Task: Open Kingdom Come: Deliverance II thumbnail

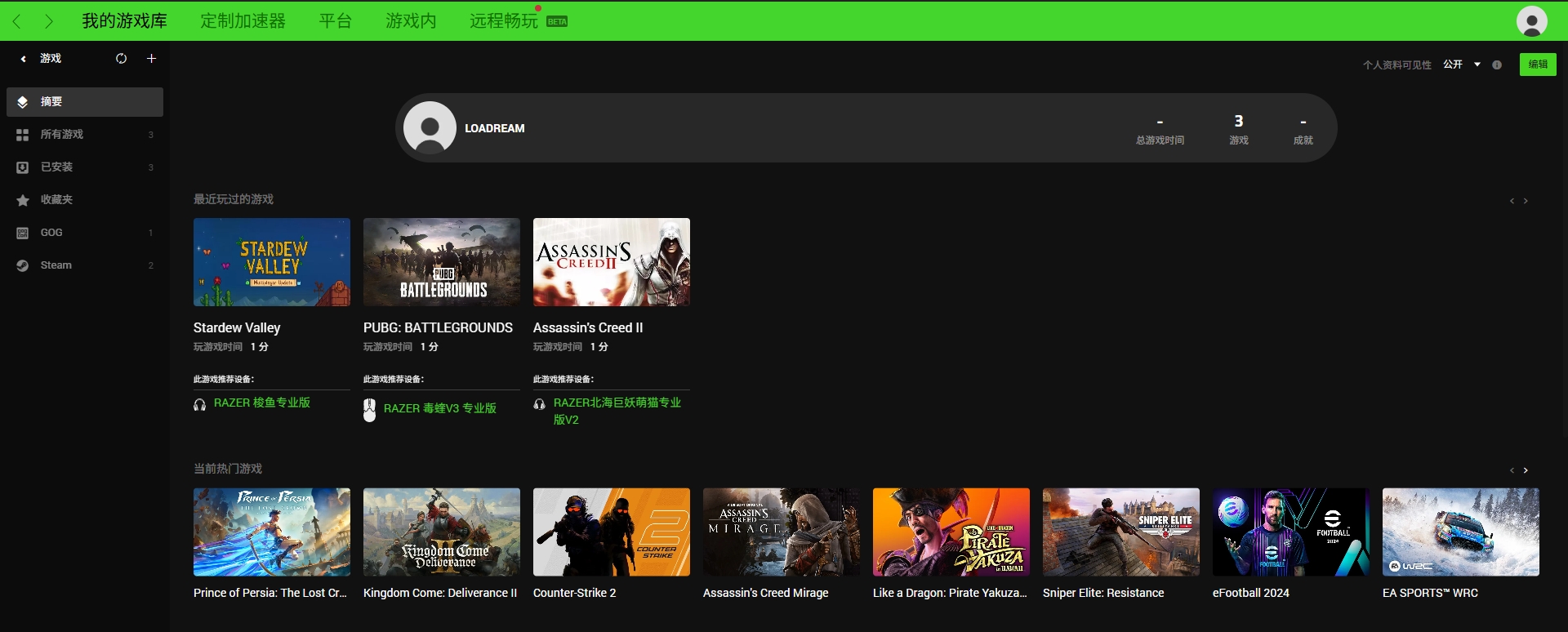Action: 442,532
